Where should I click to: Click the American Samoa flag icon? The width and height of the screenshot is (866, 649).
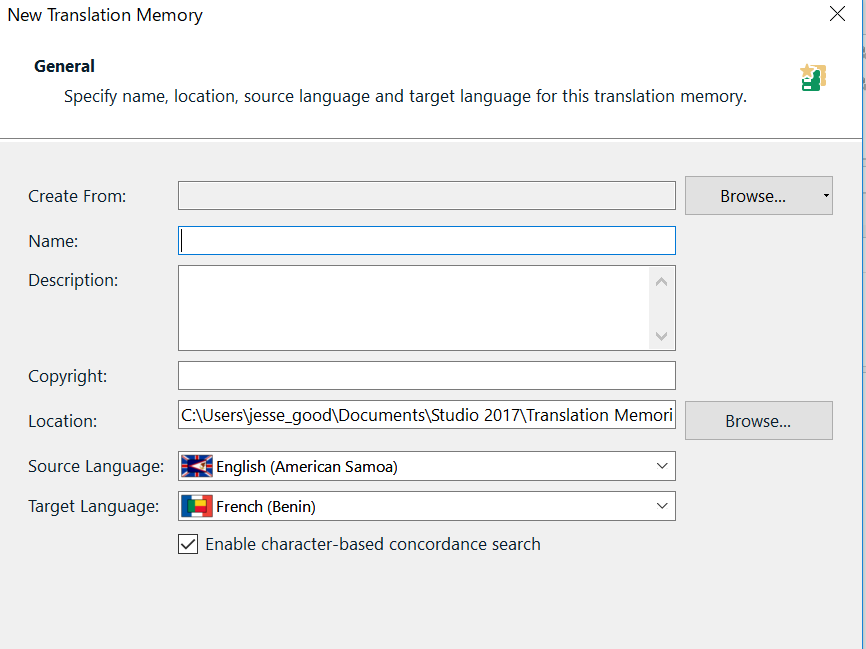point(197,466)
